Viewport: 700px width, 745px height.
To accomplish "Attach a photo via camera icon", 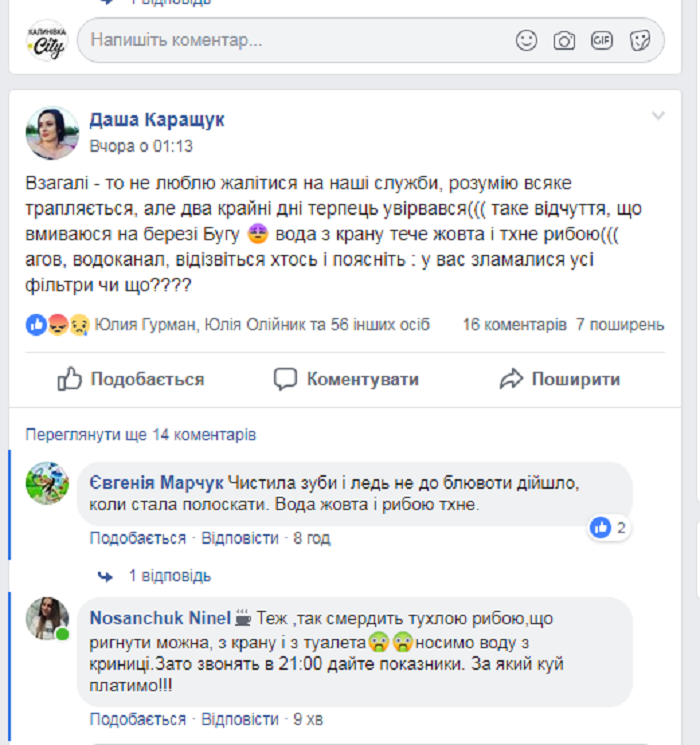I will [x=564, y=40].
